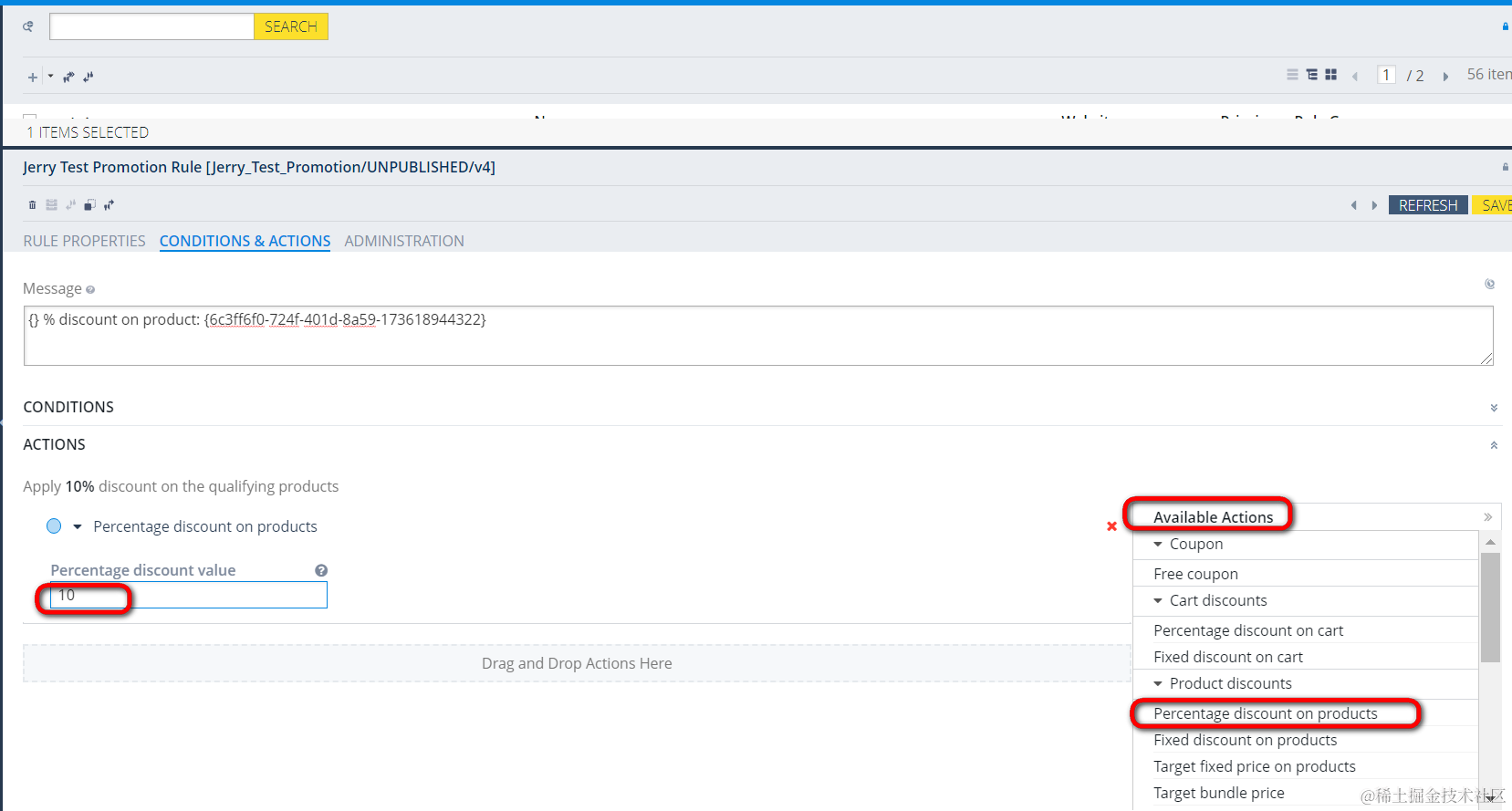Open the dropdown arrow beside the plus icon

[50, 77]
